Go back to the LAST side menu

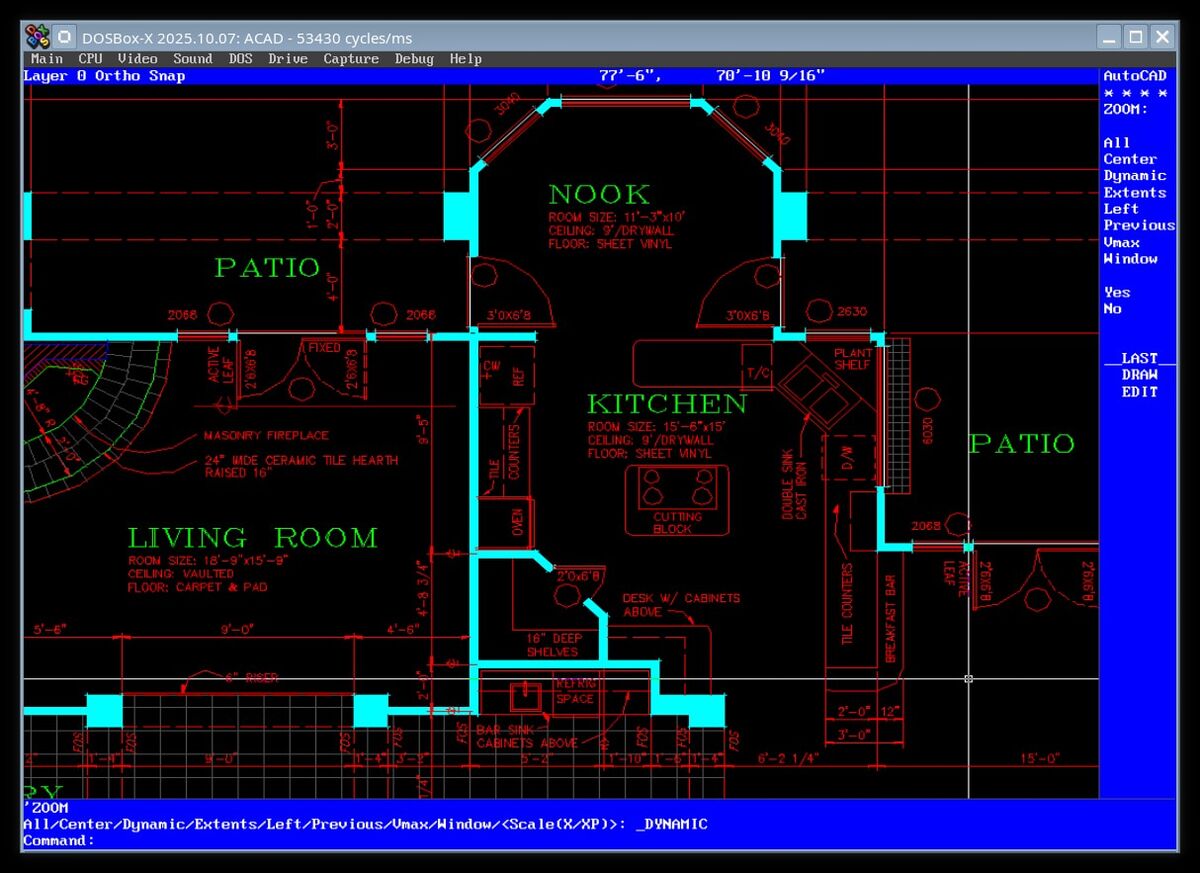pyautogui.click(x=1139, y=358)
